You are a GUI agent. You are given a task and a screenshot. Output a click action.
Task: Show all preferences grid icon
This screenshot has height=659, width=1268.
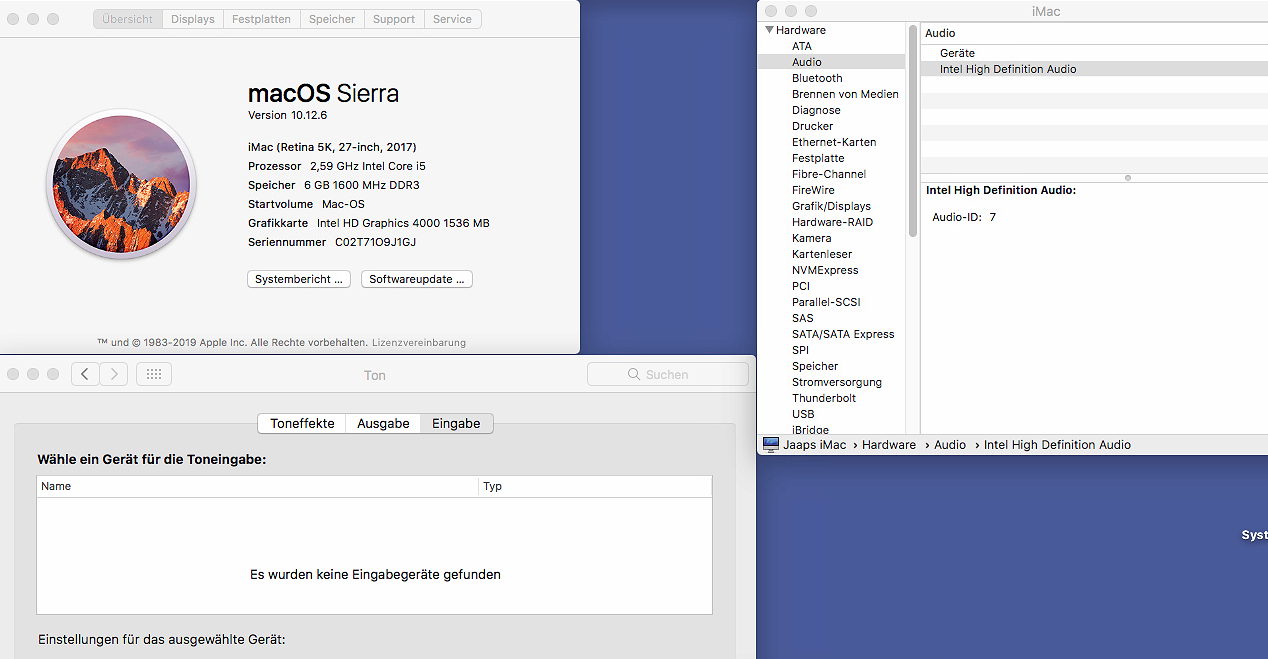click(x=154, y=374)
